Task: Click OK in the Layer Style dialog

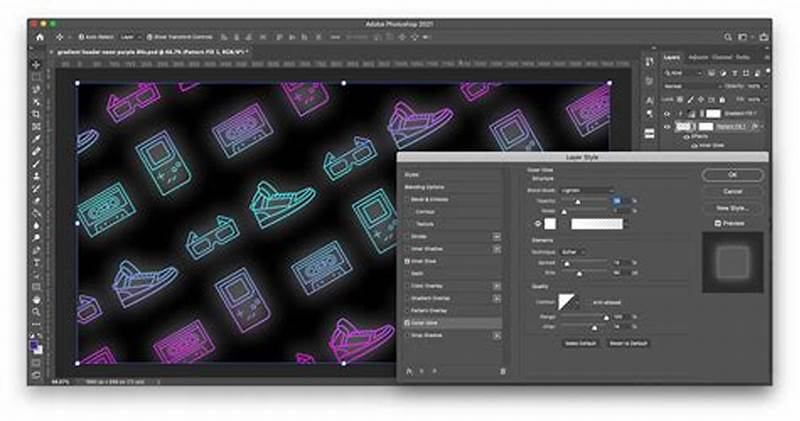Action: (733, 175)
